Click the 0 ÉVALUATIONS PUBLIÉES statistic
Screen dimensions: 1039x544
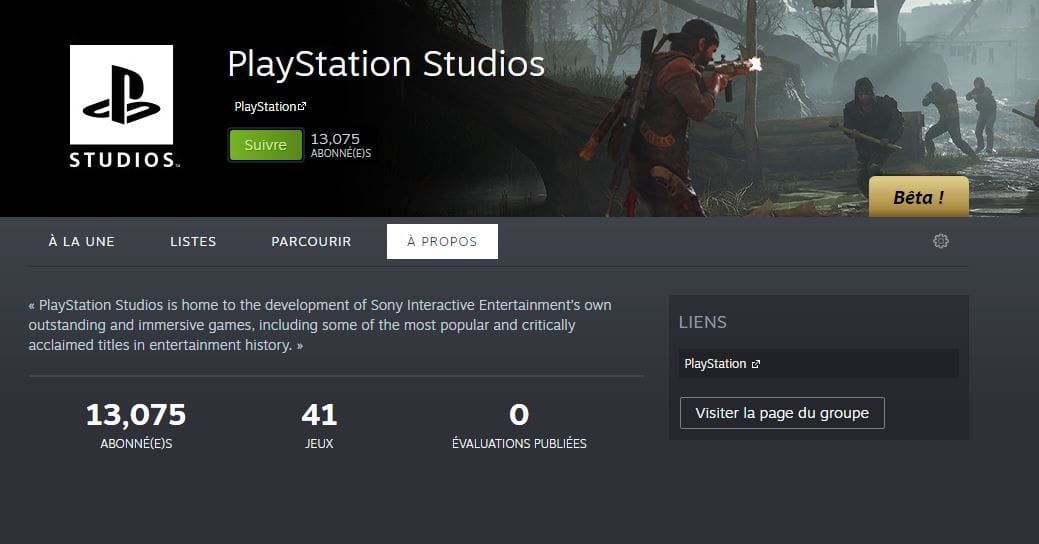(x=519, y=425)
